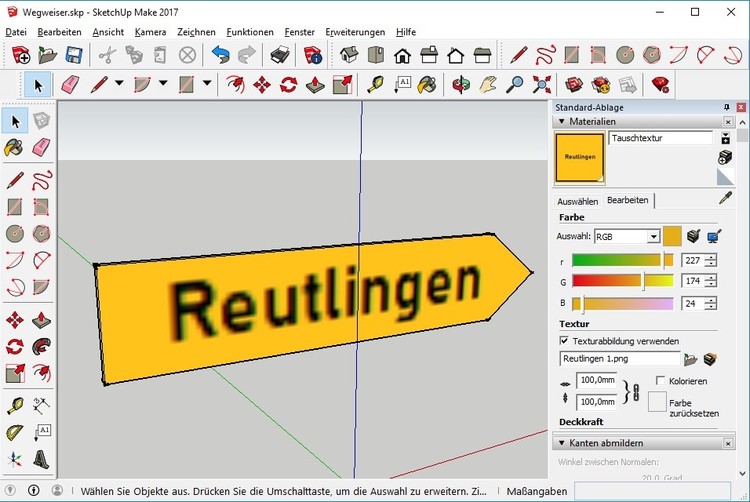
Task: Select the Circle tool in left toolbar
Action: click(x=15, y=233)
